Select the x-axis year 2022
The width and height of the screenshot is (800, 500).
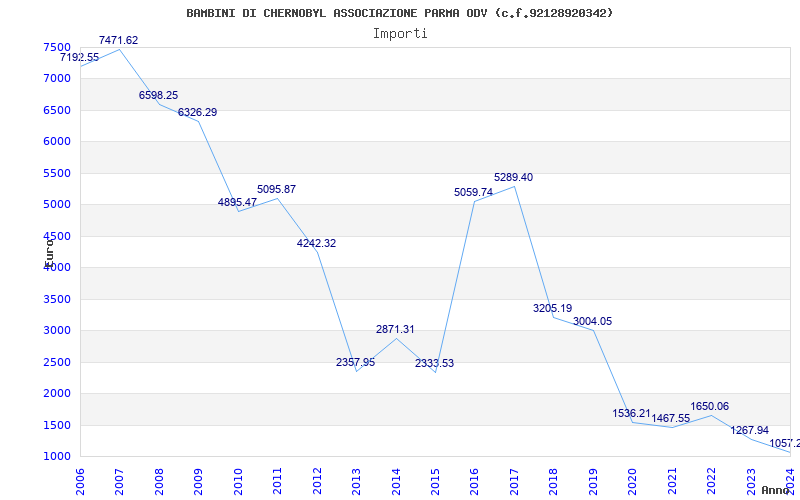tap(711, 482)
